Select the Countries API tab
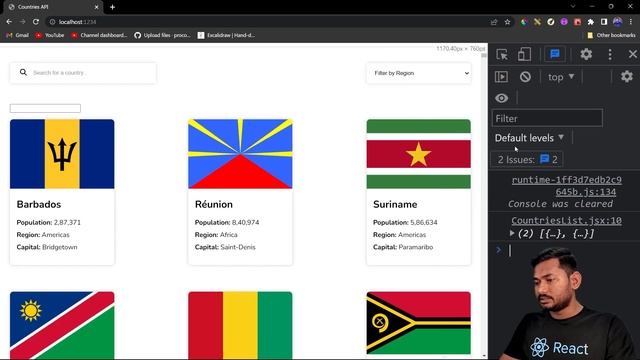Viewport: 640px width, 360px height. point(53,7)
